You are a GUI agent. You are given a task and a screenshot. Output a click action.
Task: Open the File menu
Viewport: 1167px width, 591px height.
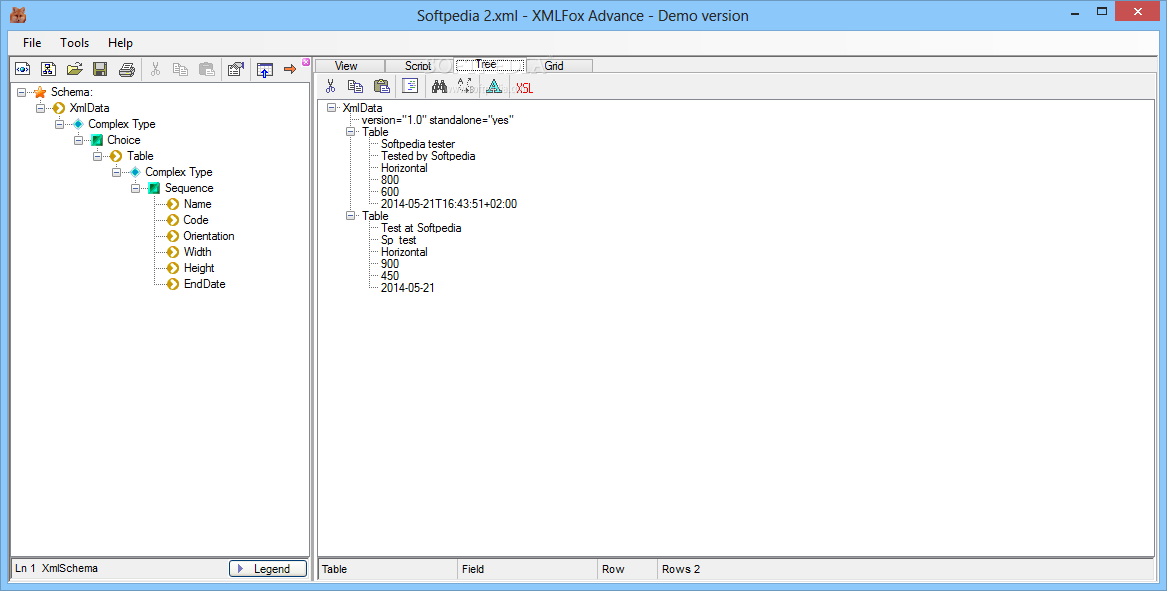32,43
